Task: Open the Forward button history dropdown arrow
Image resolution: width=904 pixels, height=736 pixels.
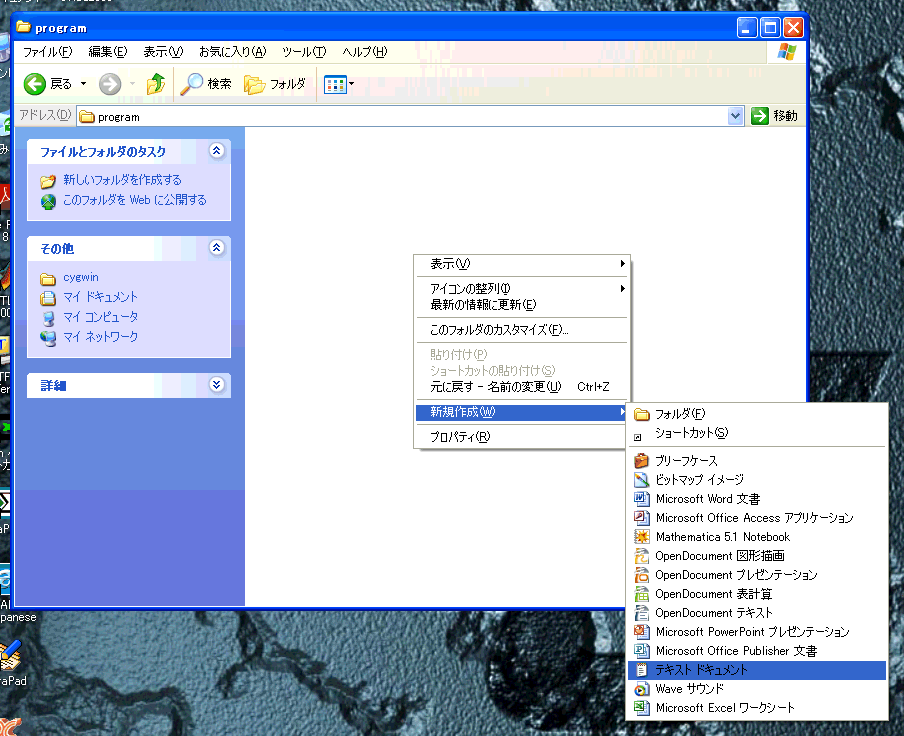Action: (132, 84)
